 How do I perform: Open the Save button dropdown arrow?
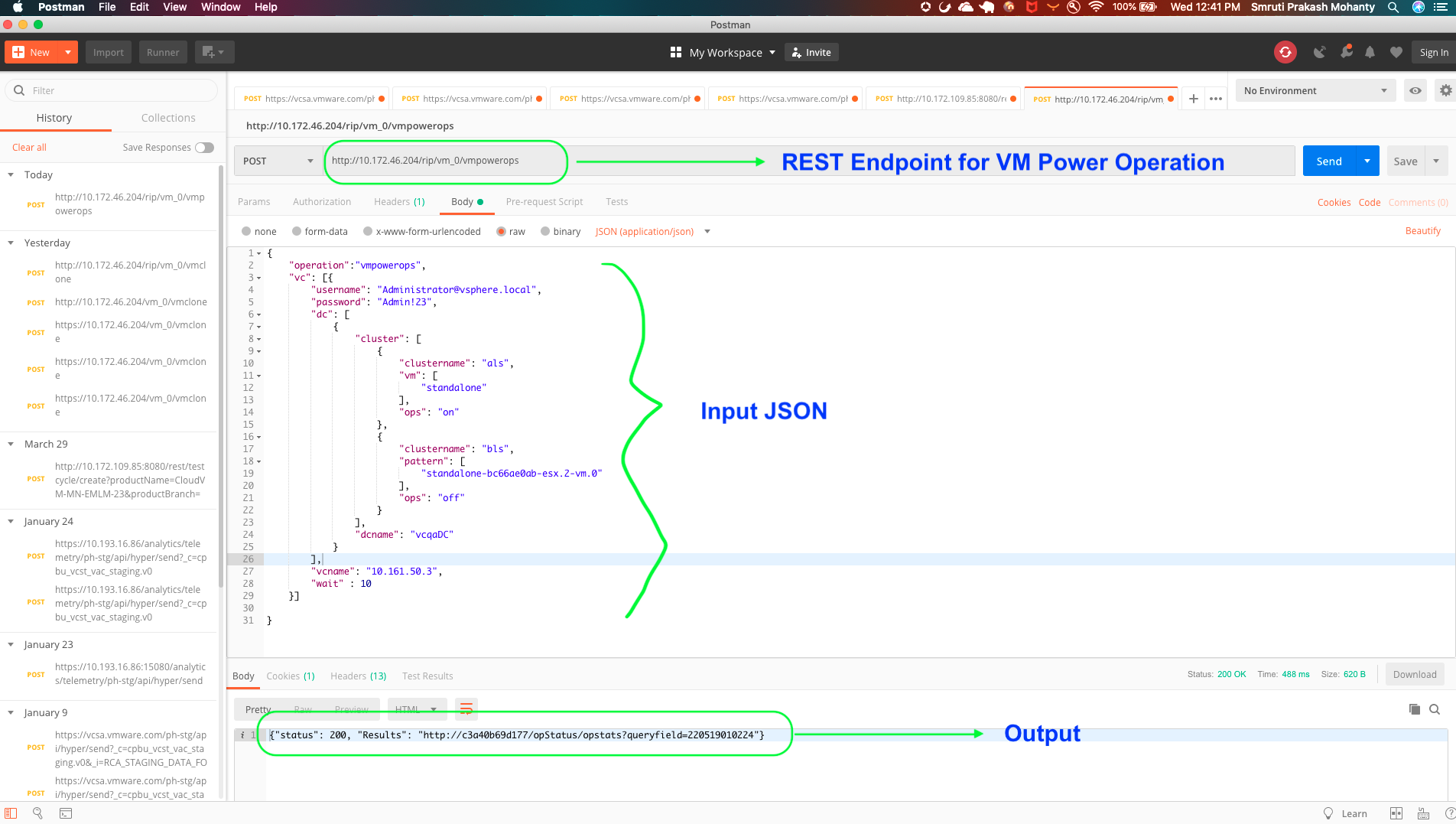[1436, 161]
